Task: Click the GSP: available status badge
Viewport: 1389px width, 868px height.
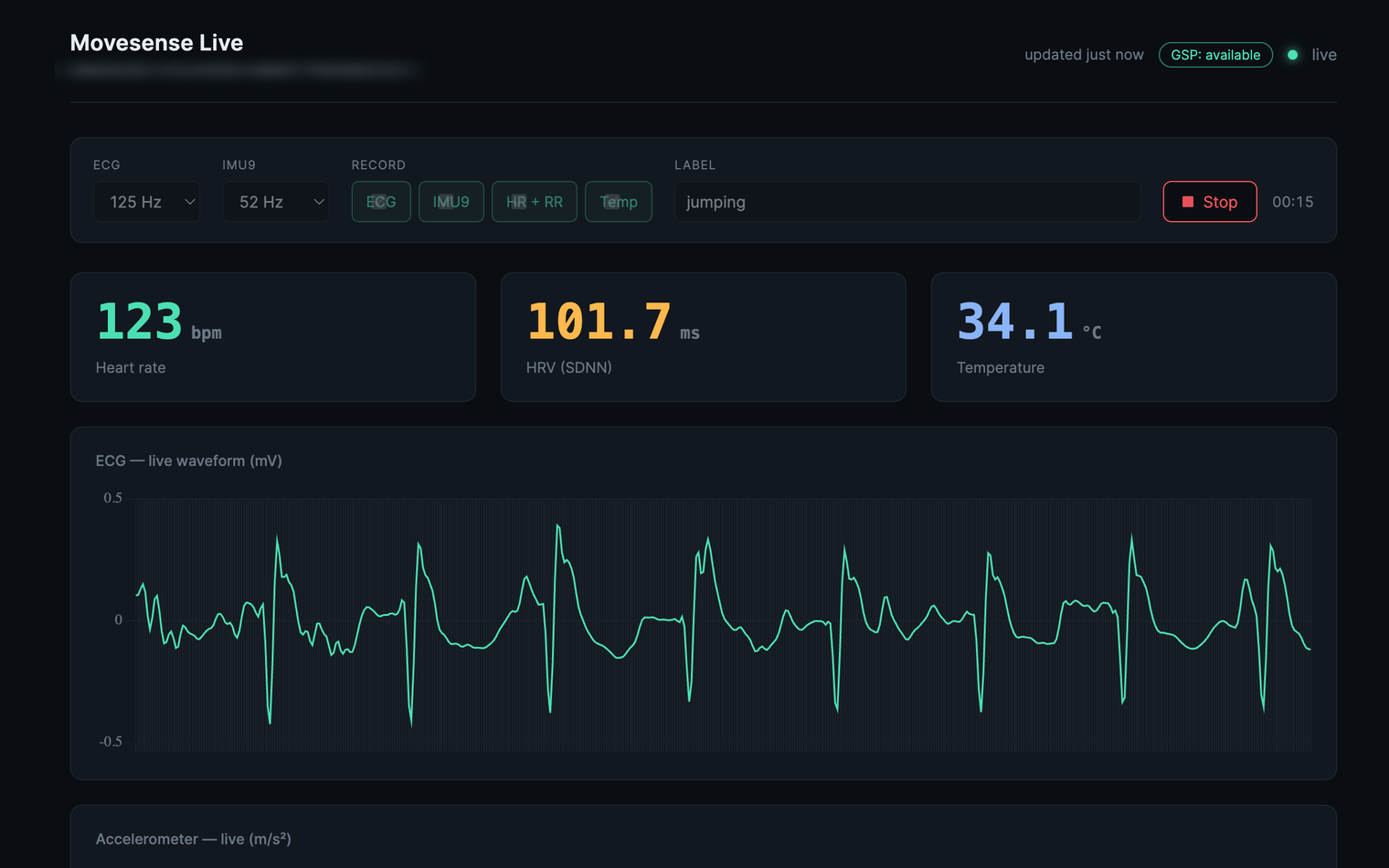Action: tap(1215, 55)
